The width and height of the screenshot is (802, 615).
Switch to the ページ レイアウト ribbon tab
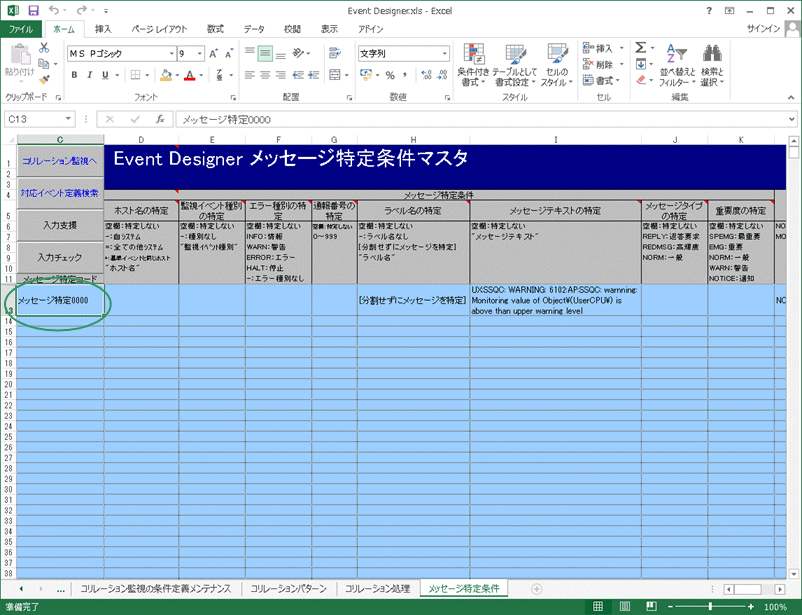tap(159, 29)
